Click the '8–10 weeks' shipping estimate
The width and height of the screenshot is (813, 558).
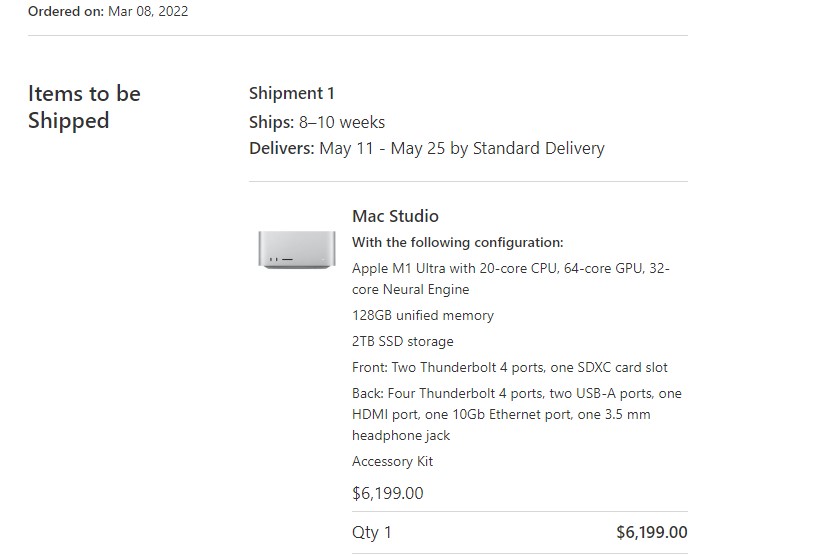pyautogui.click(x=341, y=122)
